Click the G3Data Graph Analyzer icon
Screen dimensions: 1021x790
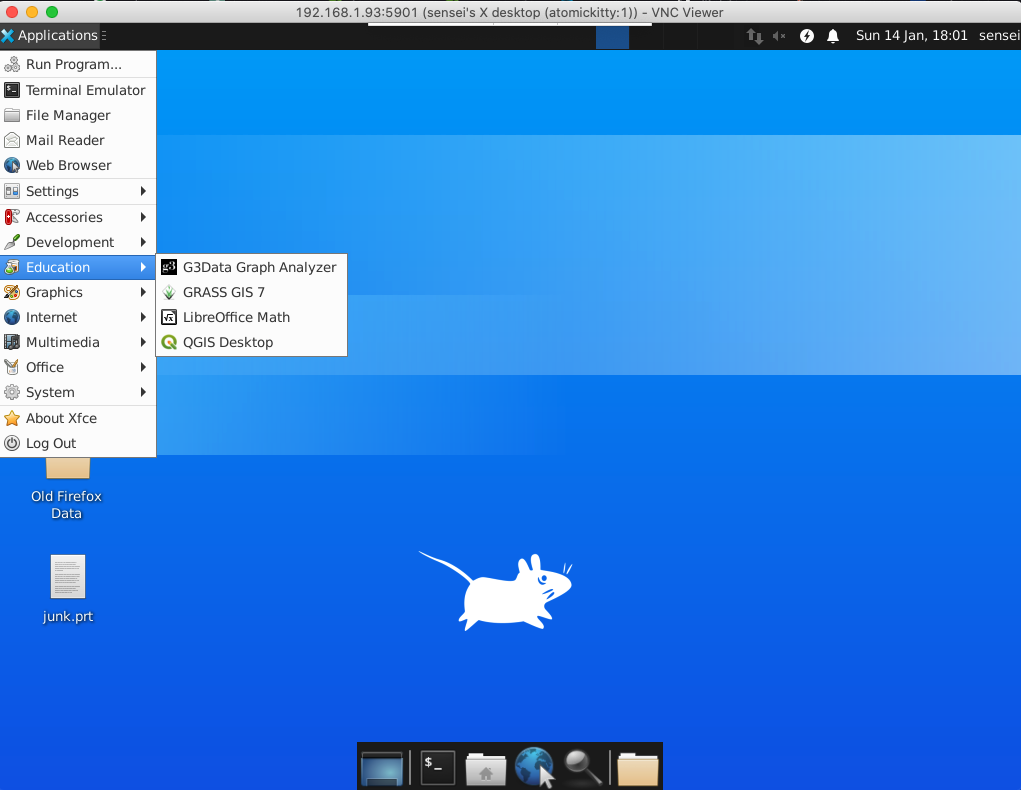click(x=169, y=267)
